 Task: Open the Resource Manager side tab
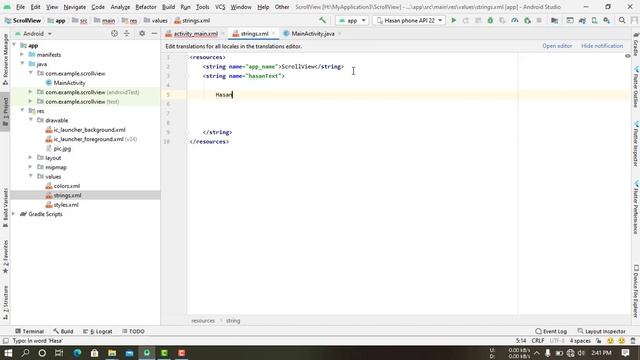[x=5, y=59]
